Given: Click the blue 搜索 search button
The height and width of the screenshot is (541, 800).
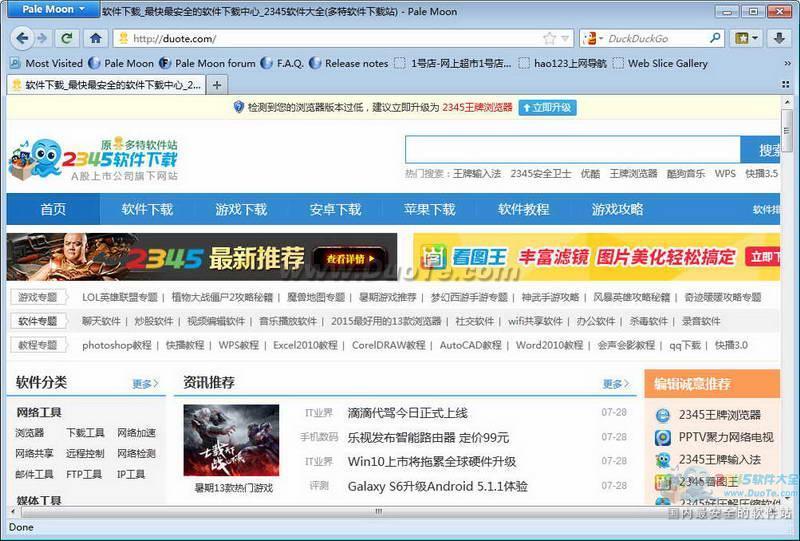Looking at the screenshot, I should click(x=760, y=150).
